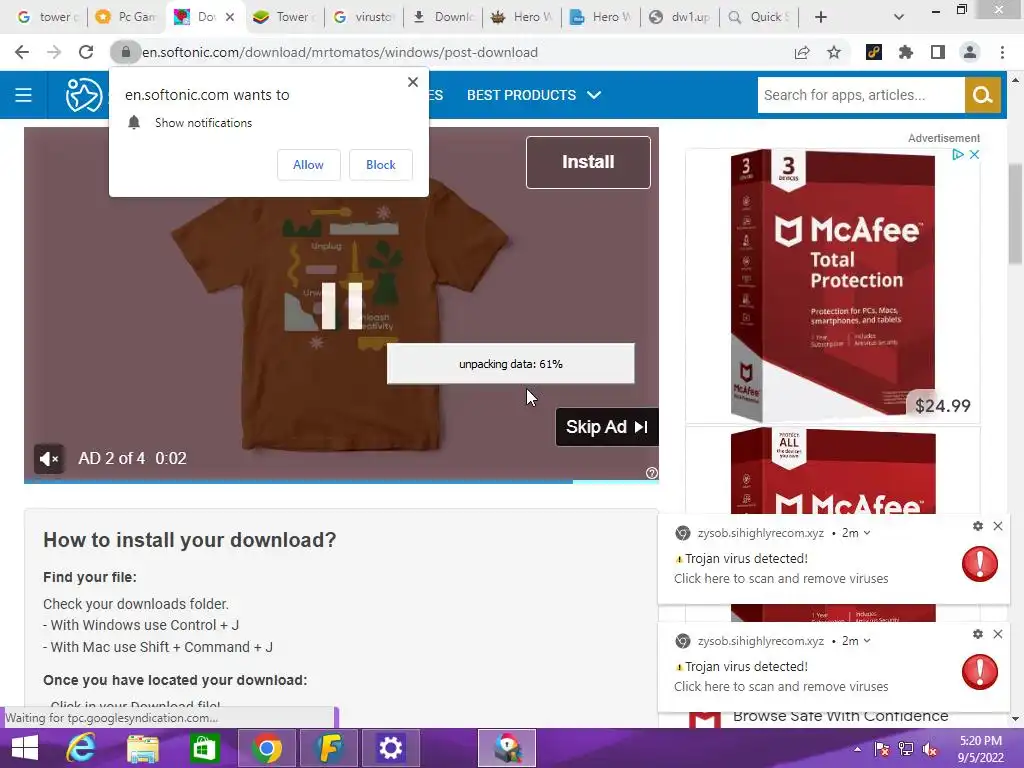Open McAfee Total Protection $24.99 ad
This screenshot has width=1024, height=768.
[x=833, y=285]
